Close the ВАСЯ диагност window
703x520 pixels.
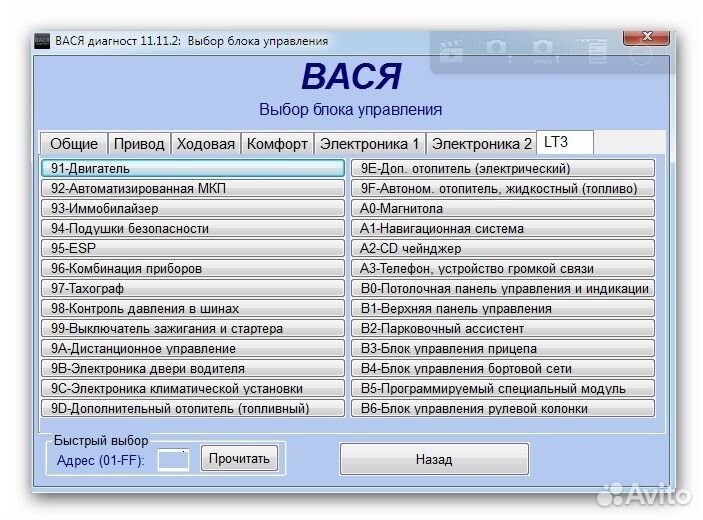(x=645, y=40)
